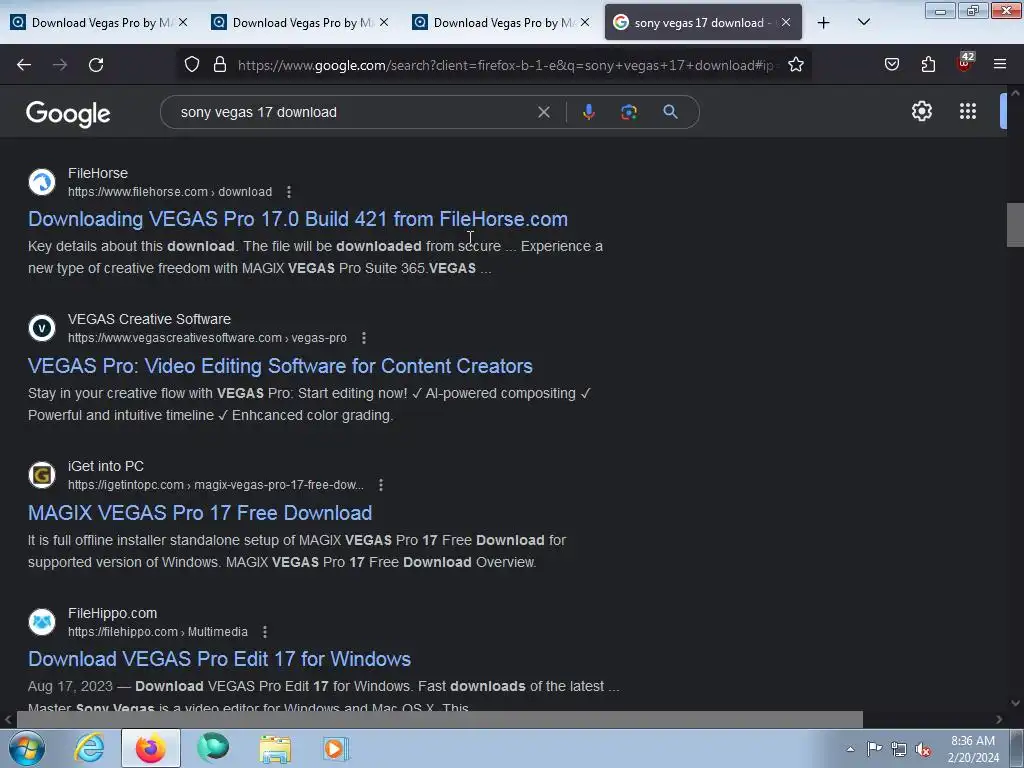Click the Windows Start orb
The height and width of the screenshot is (768, 1024).
point(27,748)
